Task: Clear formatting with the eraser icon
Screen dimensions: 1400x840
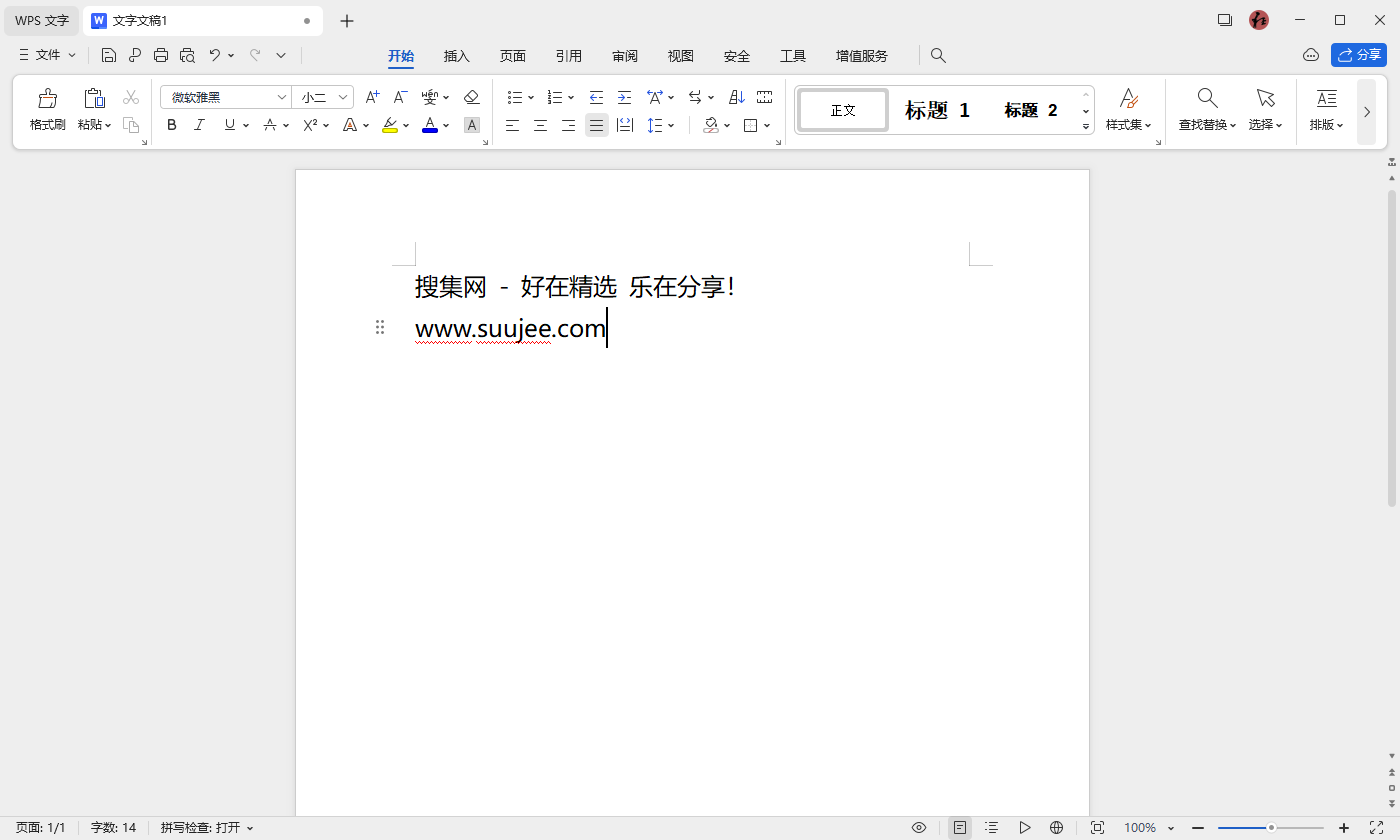Action: pos(472,97)
